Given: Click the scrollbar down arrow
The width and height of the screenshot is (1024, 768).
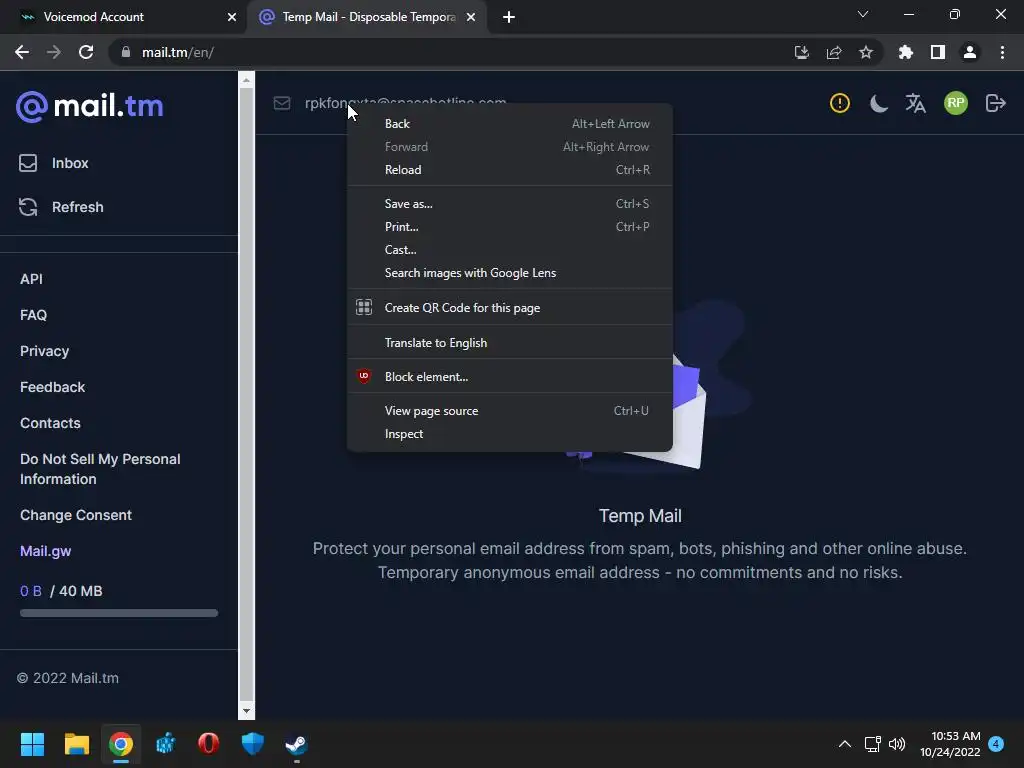Looking at the screenshot, I should pos(246,711).
